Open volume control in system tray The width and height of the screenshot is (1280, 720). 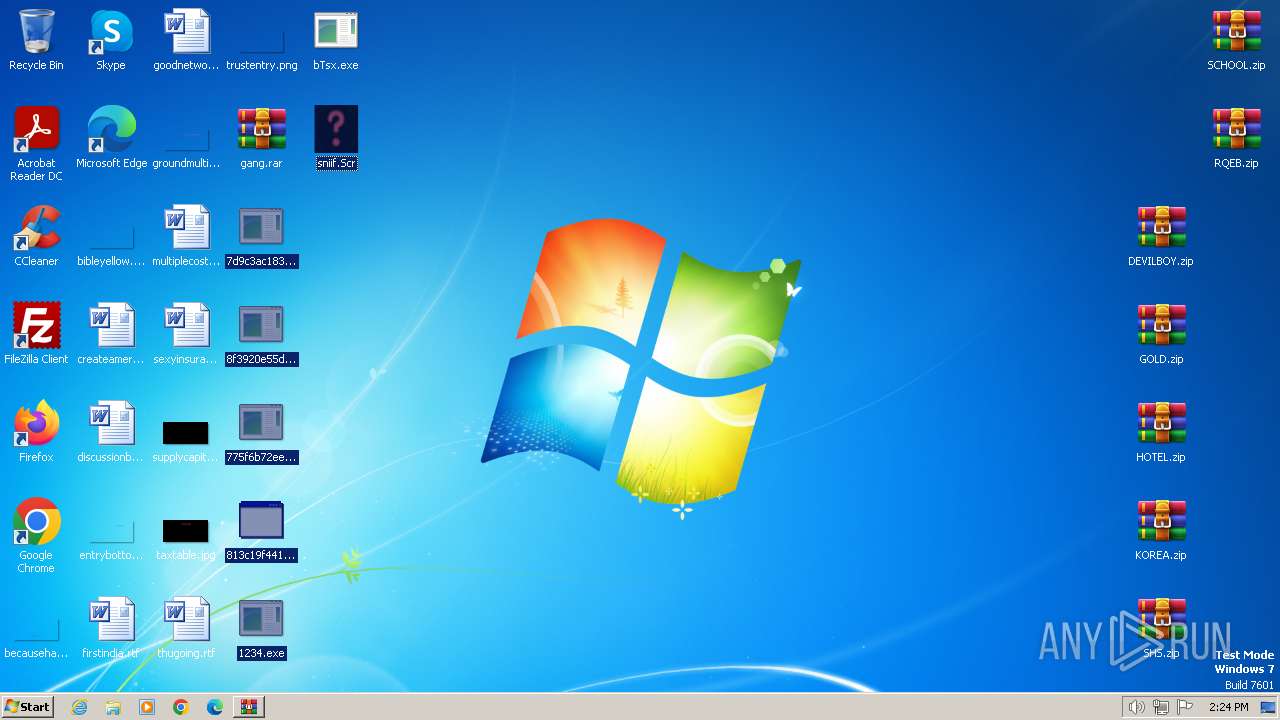pyautogui.click(x=1136, y=707)
